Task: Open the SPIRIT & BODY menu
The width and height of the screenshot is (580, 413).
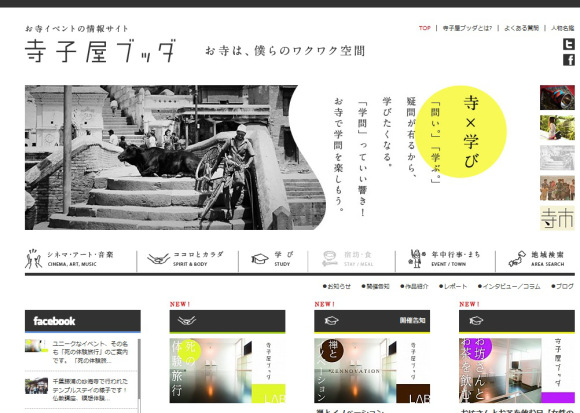Action: [186, 259]
